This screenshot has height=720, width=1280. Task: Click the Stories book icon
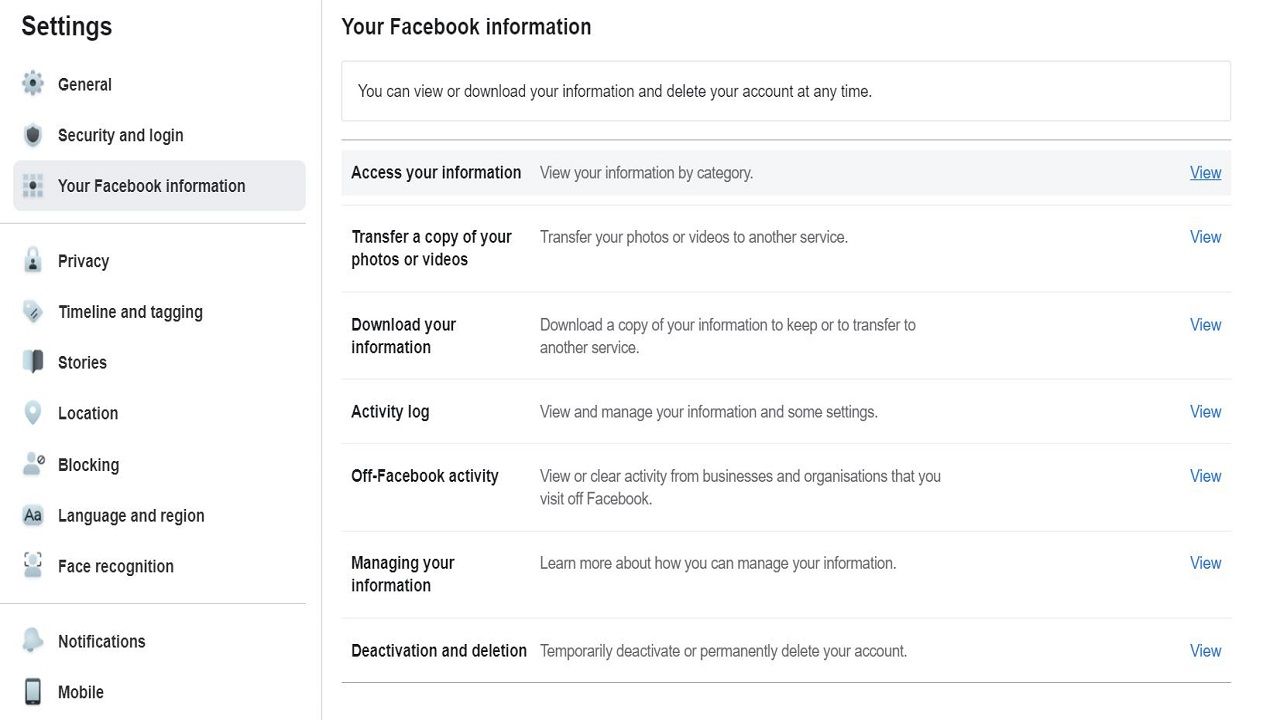click(x=33, y=362)
